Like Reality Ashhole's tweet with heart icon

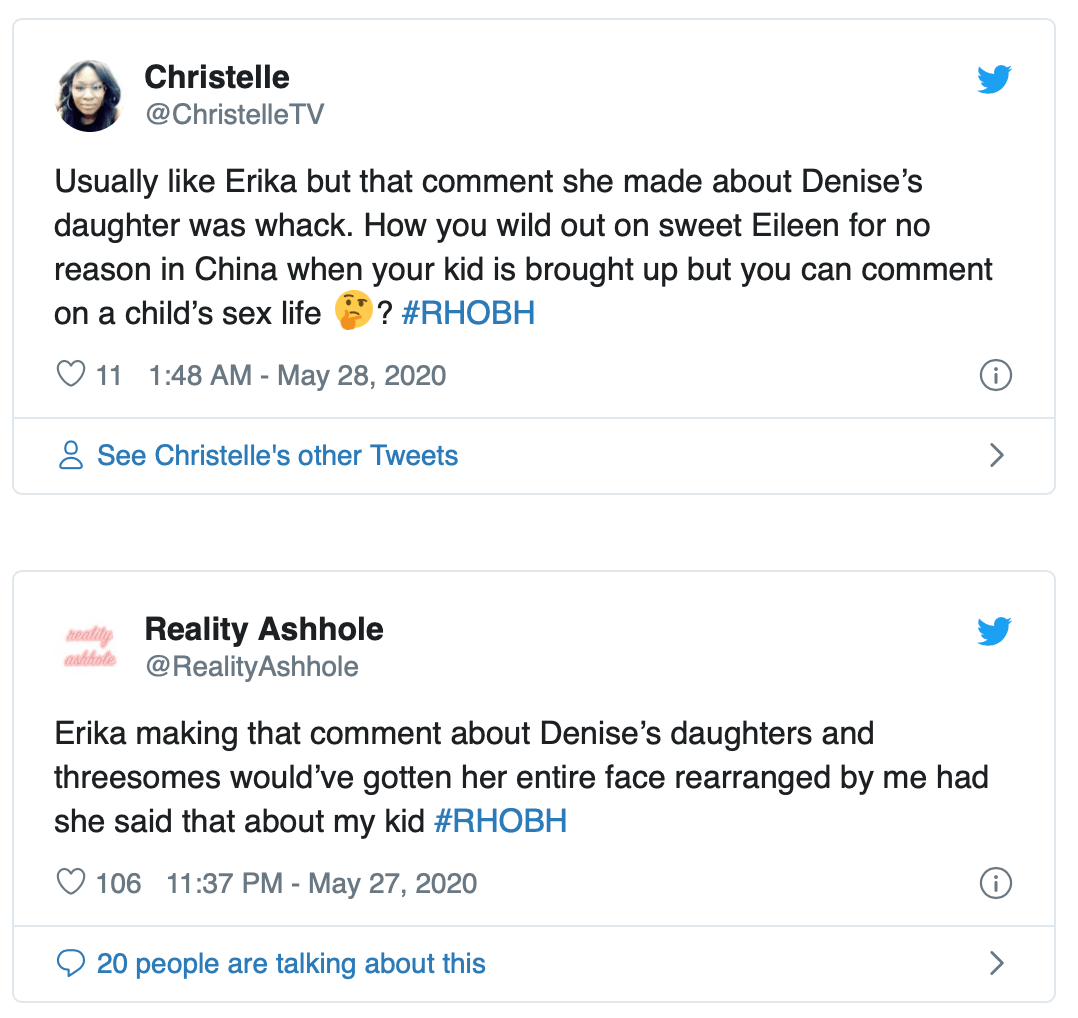coord(70,883)
